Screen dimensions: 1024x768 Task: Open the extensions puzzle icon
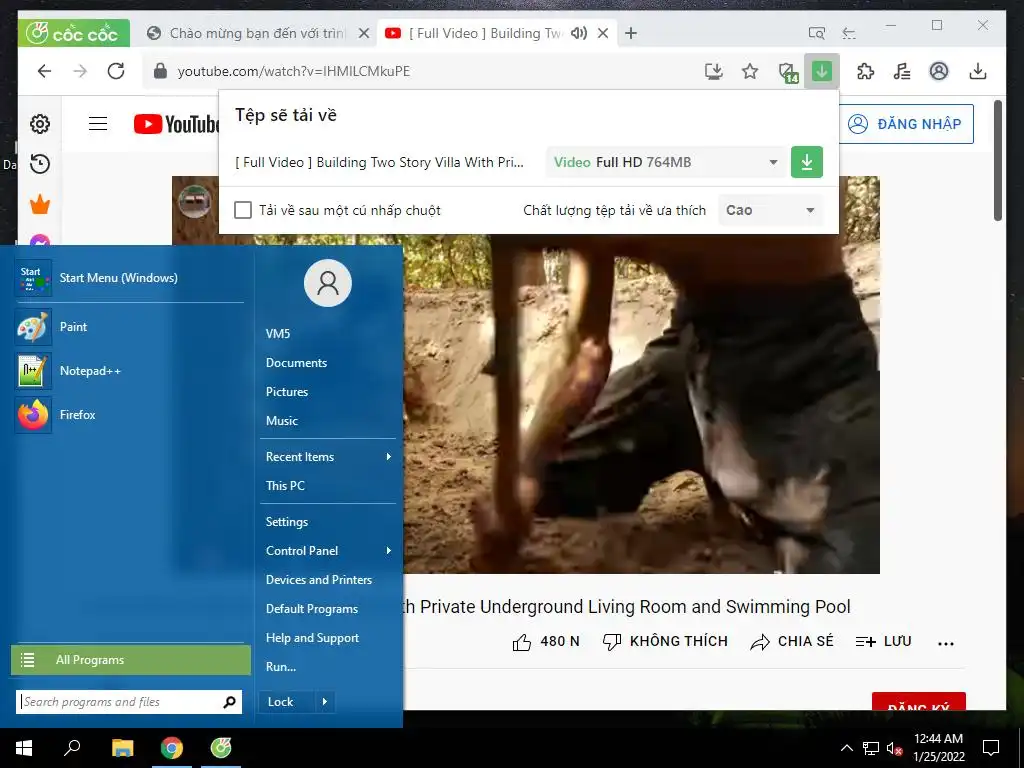[865, 71]
